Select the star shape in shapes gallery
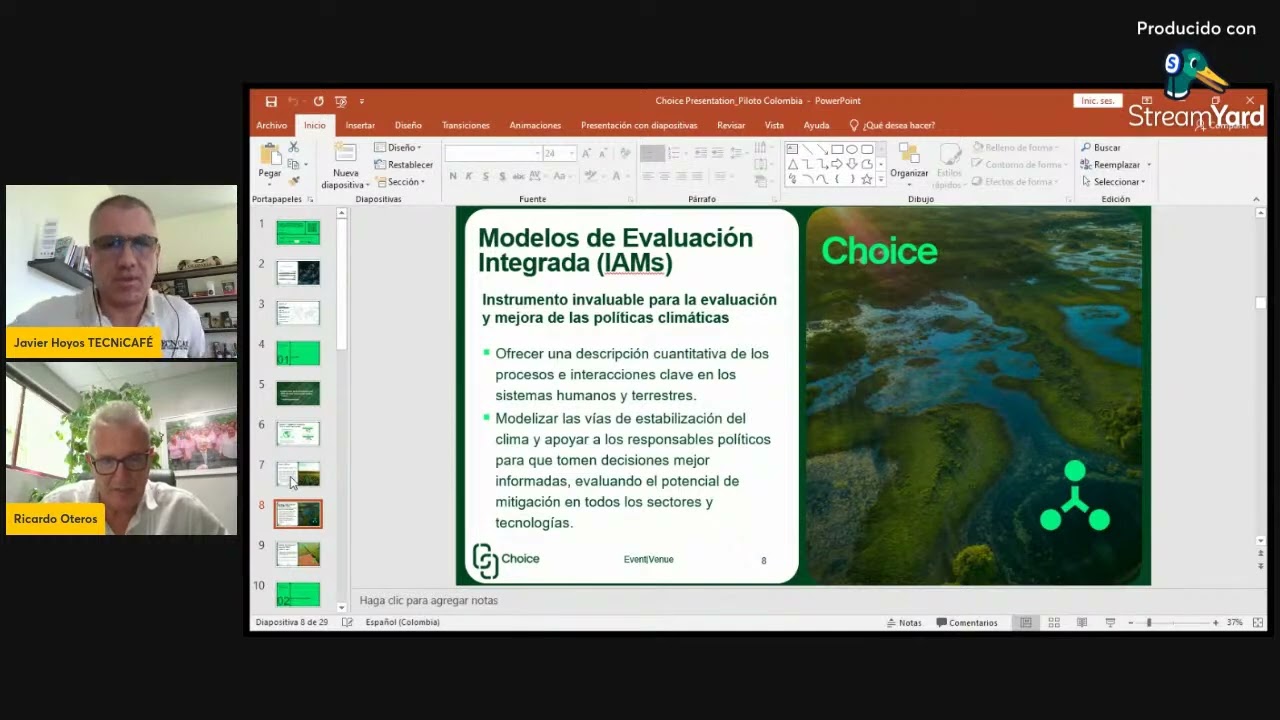Image resolution: width=1280 pixels, height=720 pixels. (x=867, y=179)
